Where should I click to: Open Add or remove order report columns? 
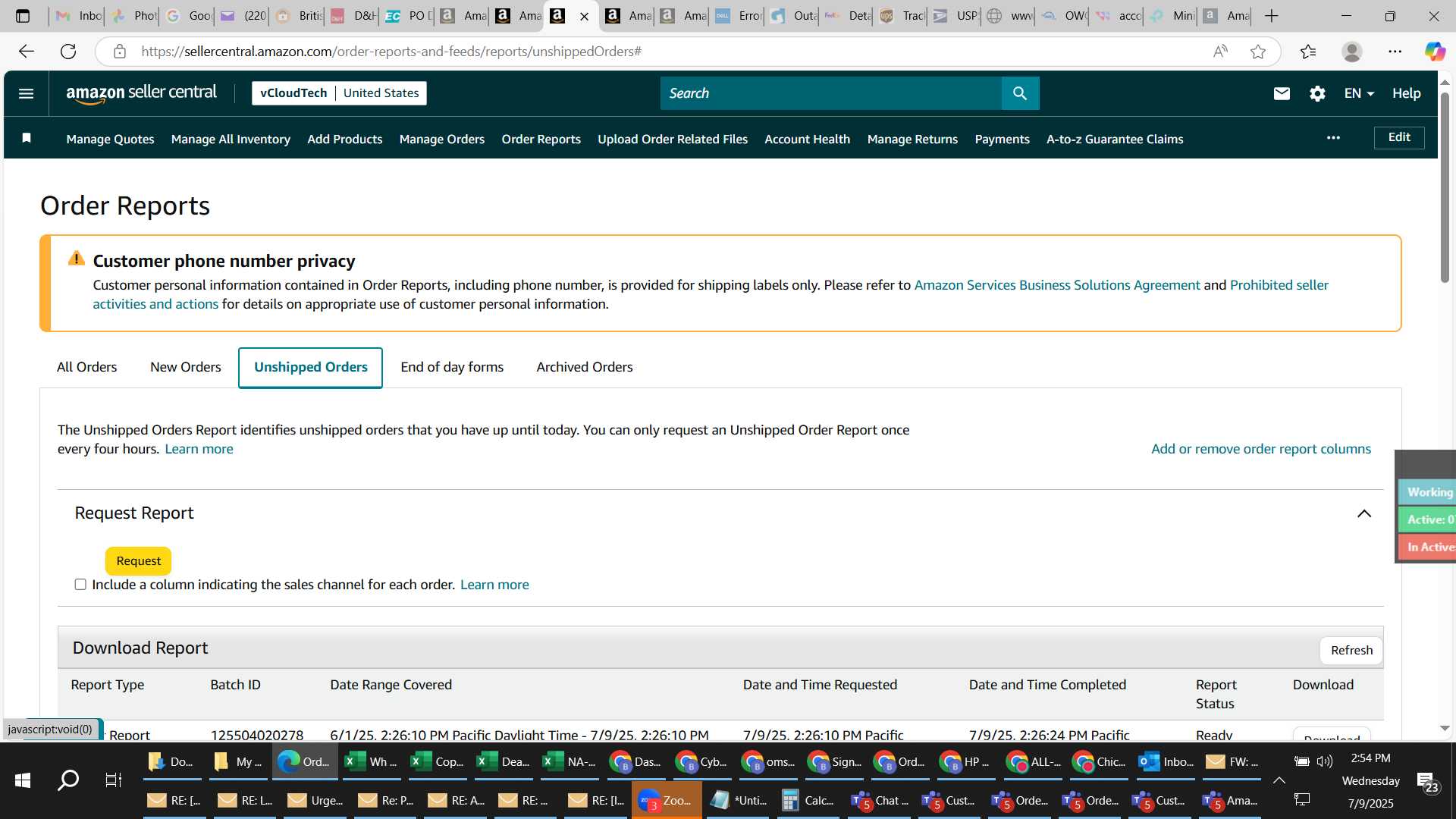click(1261, 449)
